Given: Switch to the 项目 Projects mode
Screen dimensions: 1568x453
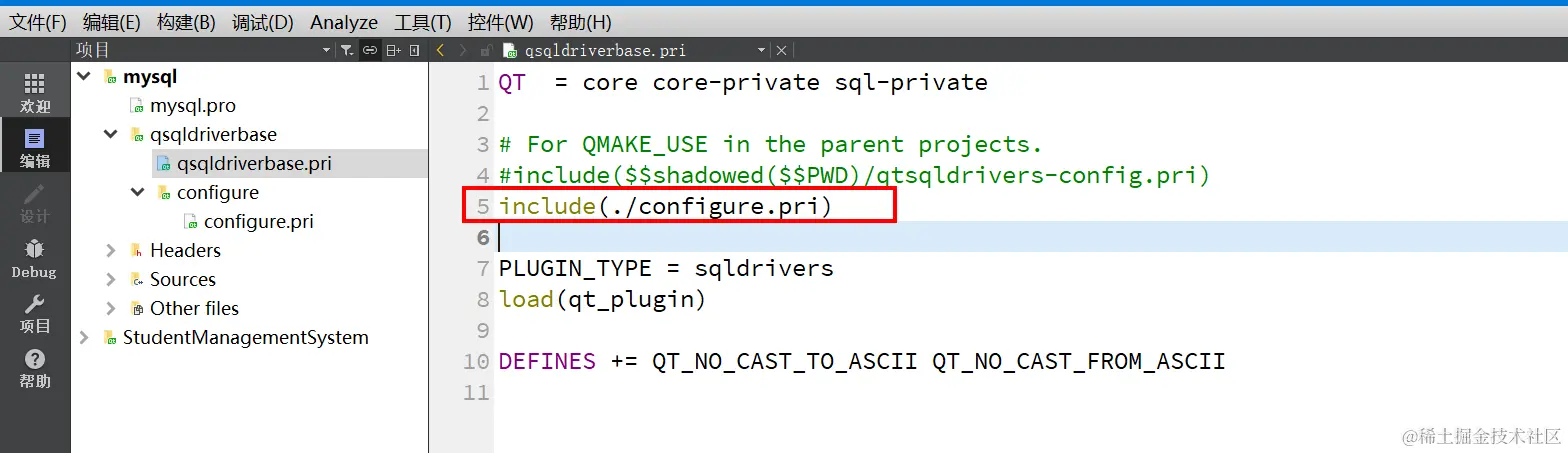Looking at the screenshot, I should click(x=35, y=314).
